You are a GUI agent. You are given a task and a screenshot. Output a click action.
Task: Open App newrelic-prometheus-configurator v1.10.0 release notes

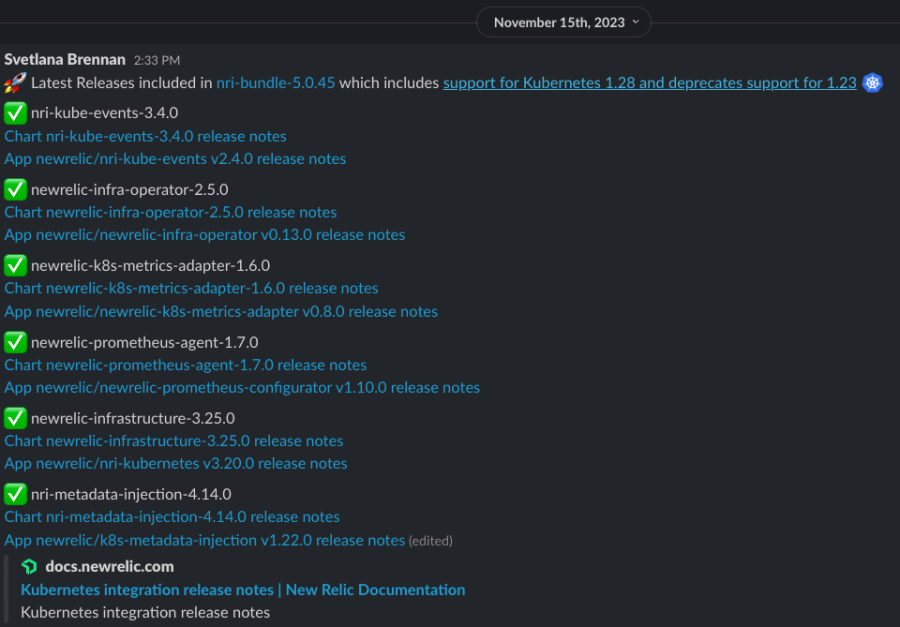pyautogui.click(x=241, y=387)
